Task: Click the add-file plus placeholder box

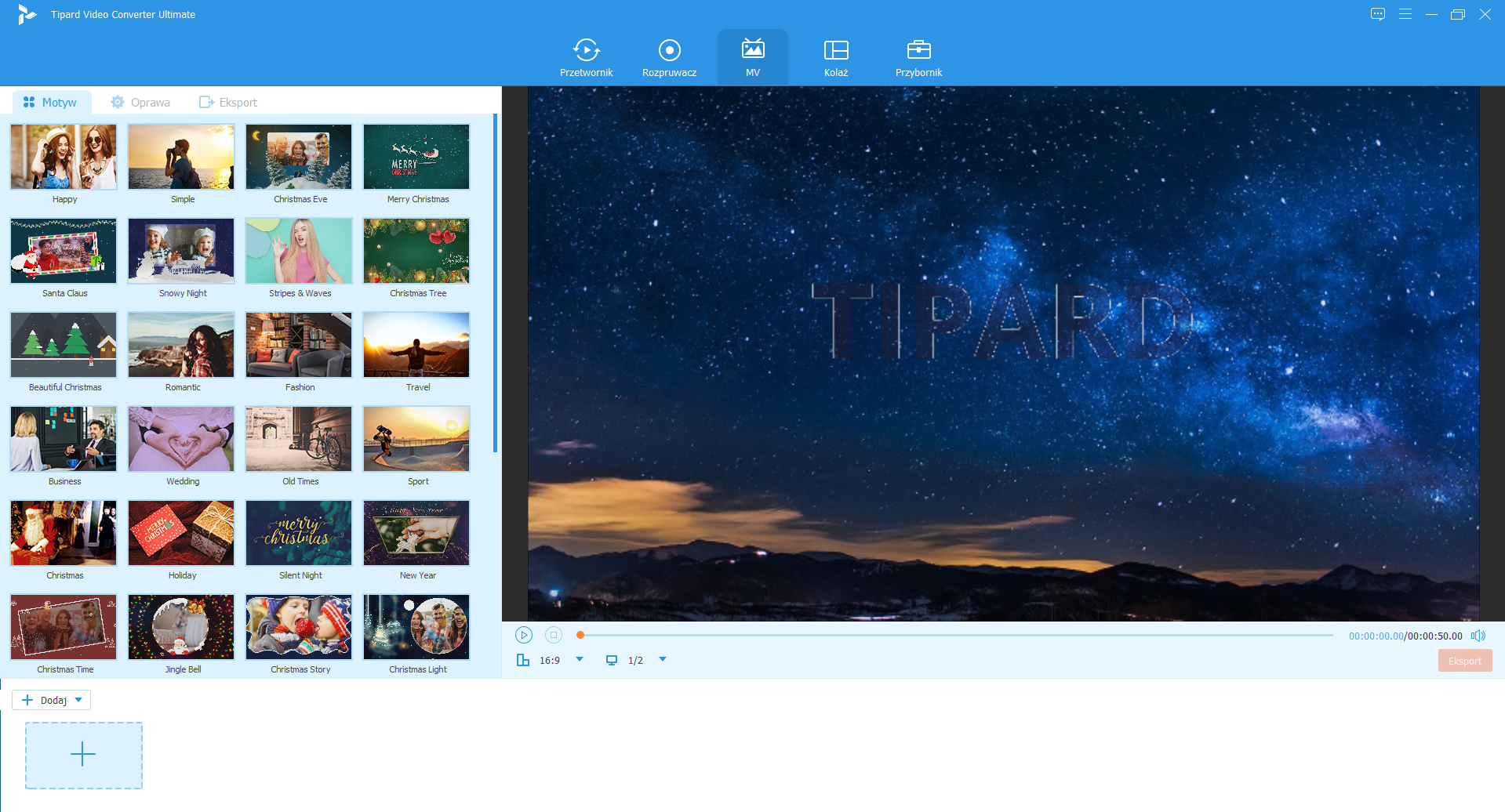Action: pyautogui.click(x=84, y=756)
